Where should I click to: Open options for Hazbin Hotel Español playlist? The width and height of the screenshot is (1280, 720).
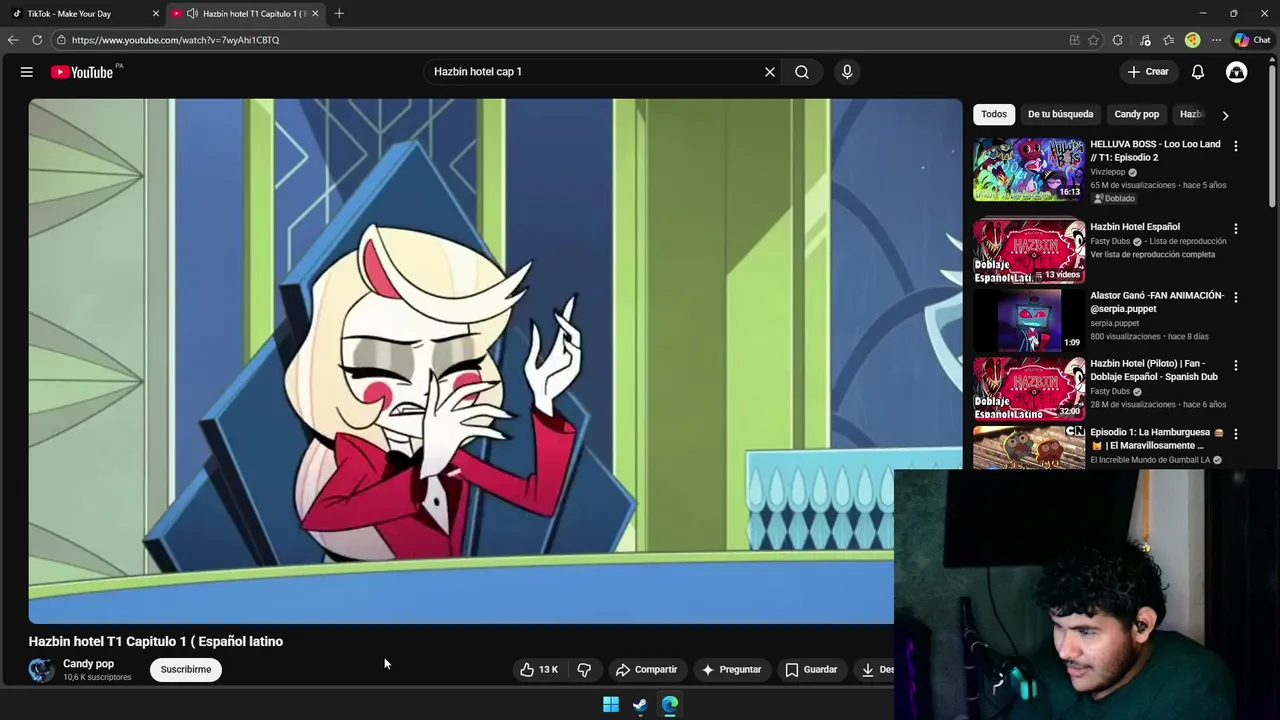point(1236,229)
